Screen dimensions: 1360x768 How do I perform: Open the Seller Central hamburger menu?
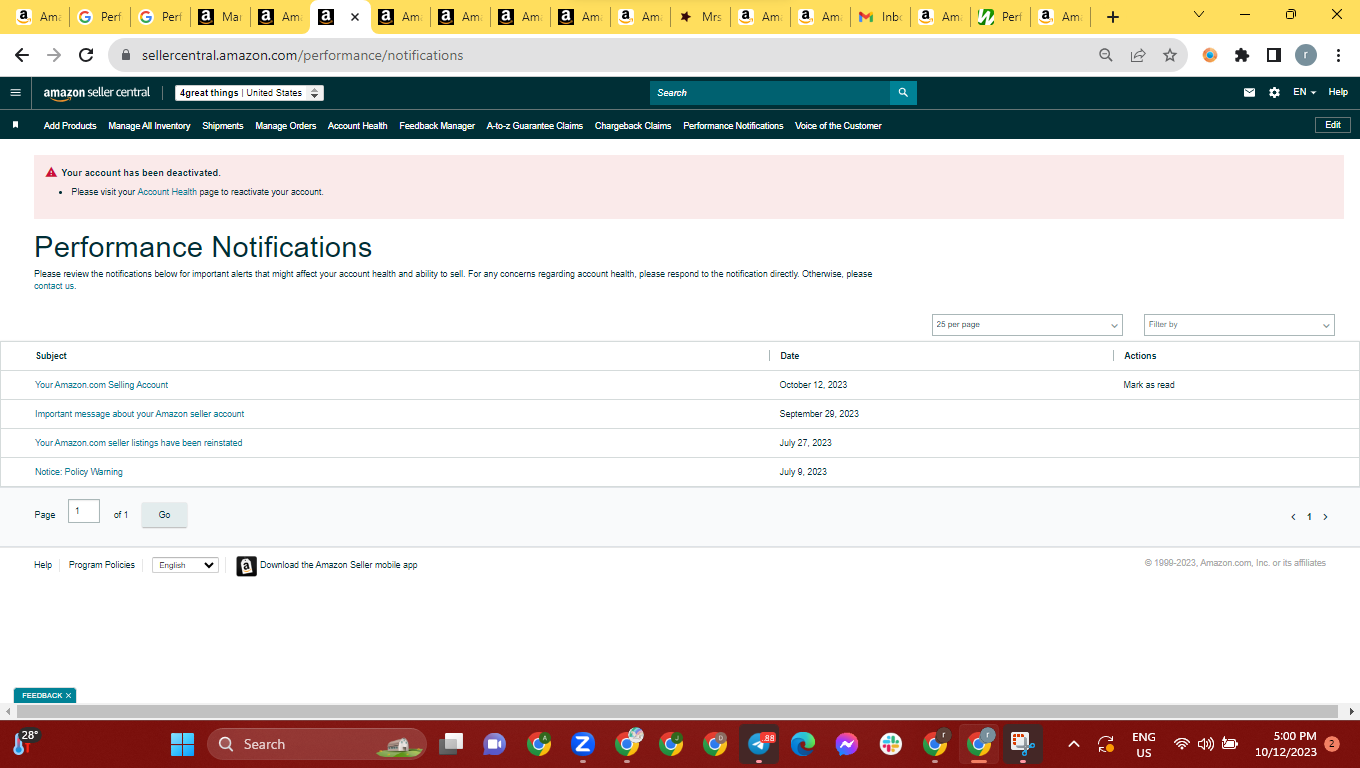tap(15, 93)
